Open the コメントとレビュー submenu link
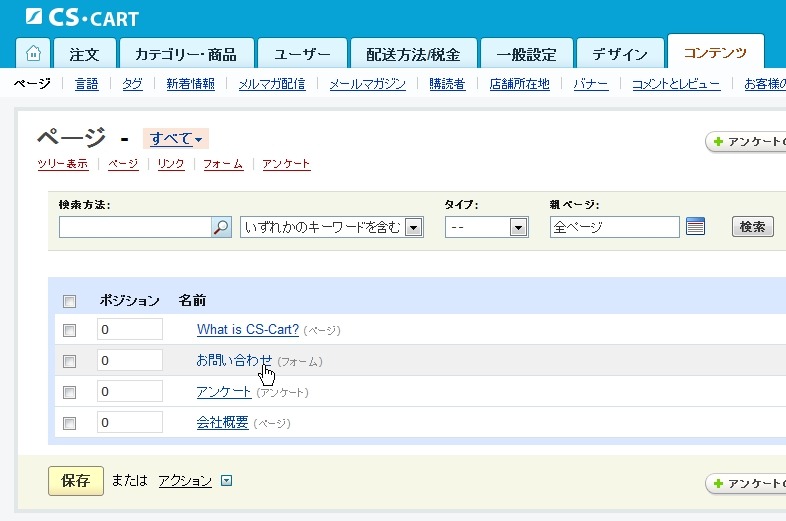Screen dimensions: 786x521 (676, 84)
